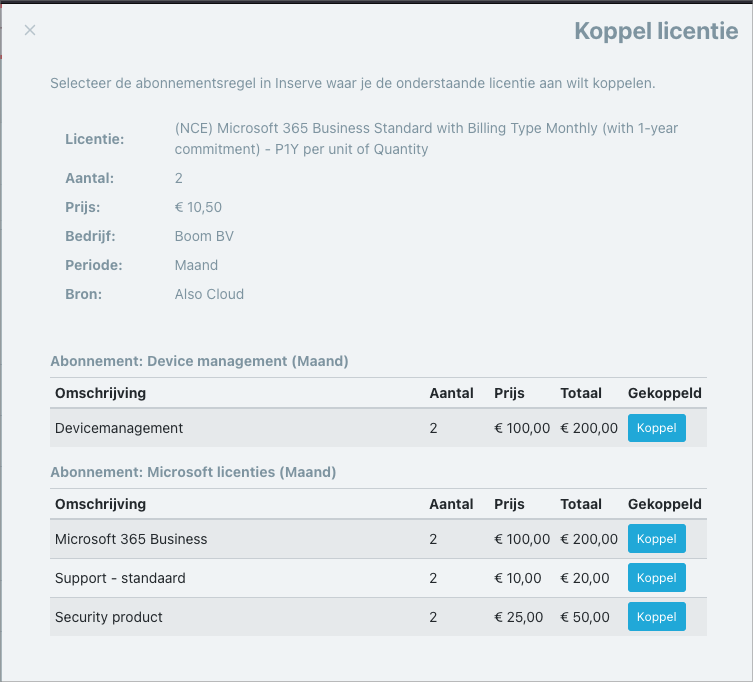Click the Koppel licentie dialog title
This screenshot has width=753, height=682.
(x=656, y=31)
